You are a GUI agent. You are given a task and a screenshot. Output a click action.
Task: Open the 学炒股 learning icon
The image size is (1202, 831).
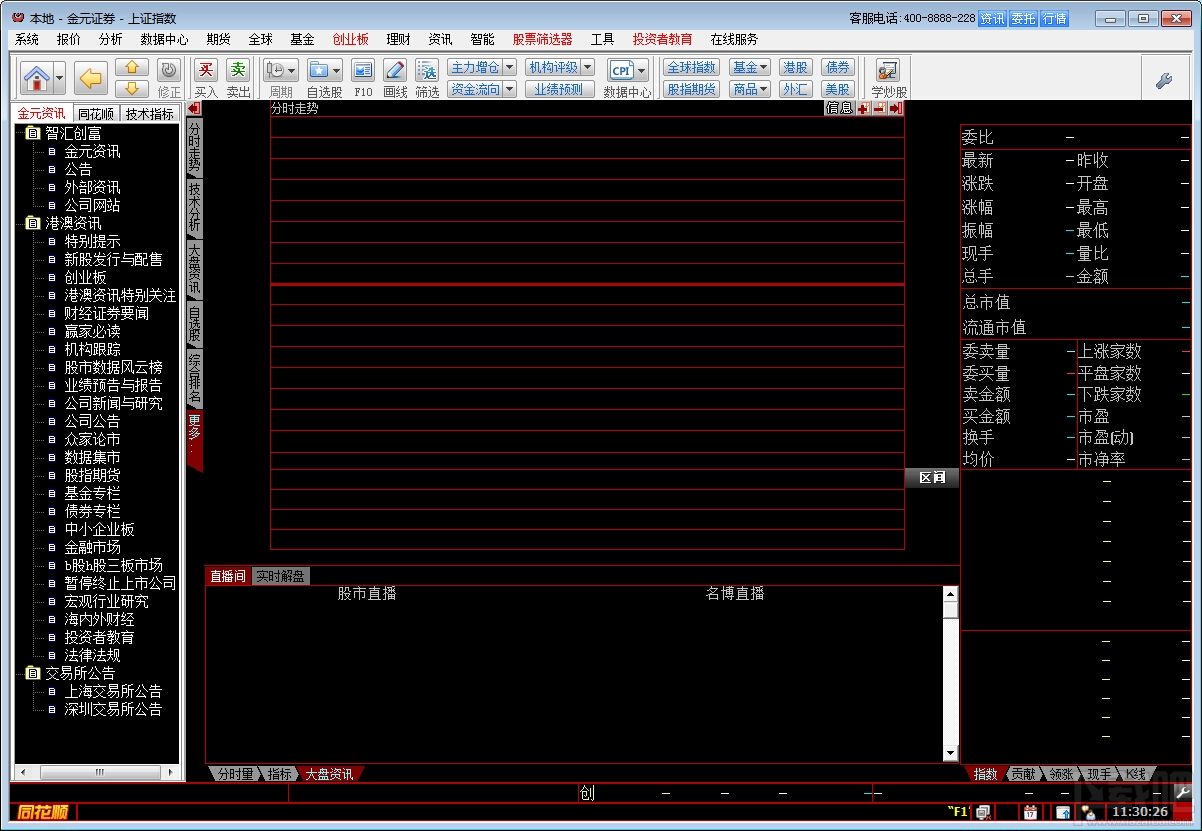click(x=888, y=70)
